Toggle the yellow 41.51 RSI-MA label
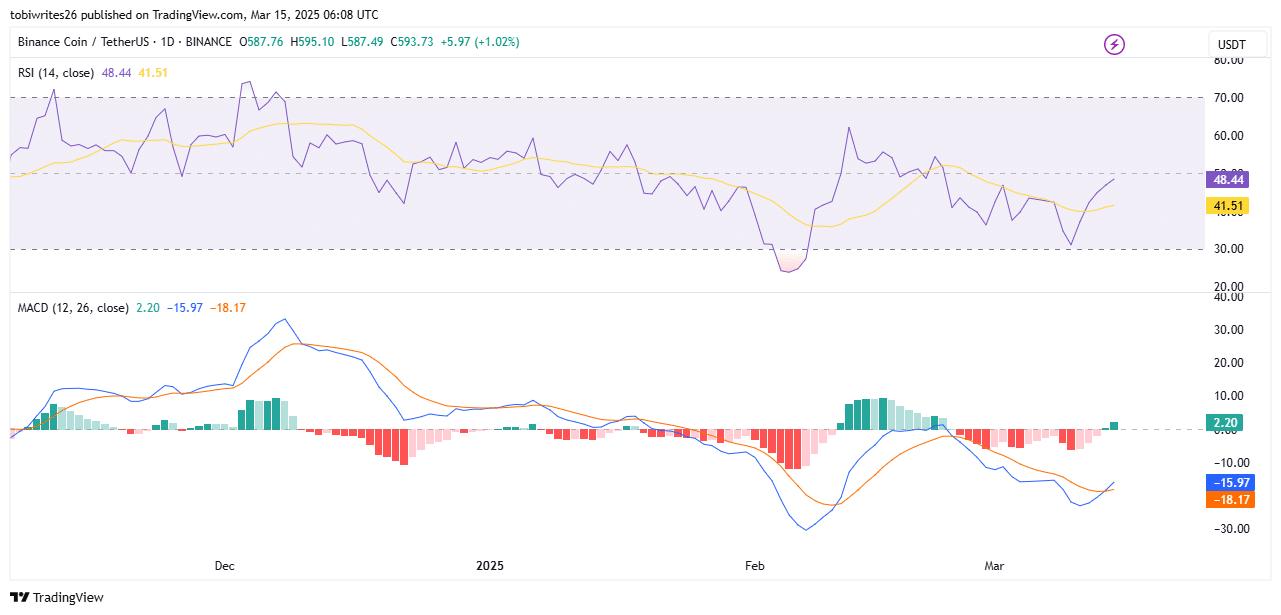The height and width of the screenshot is (615, 1281). pyautogui.click(x=1227, y=203)
